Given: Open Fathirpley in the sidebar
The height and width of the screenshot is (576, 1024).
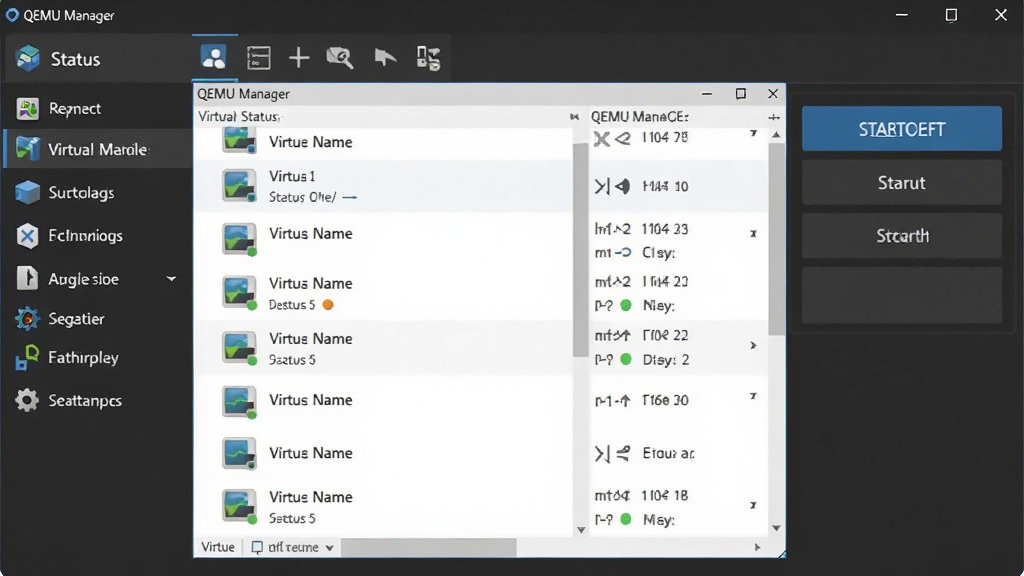Looking at the screenshot, I should point(83,358).
